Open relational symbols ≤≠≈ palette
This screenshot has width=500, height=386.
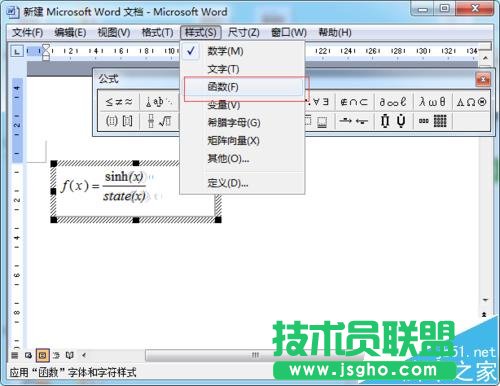point(119,102)
